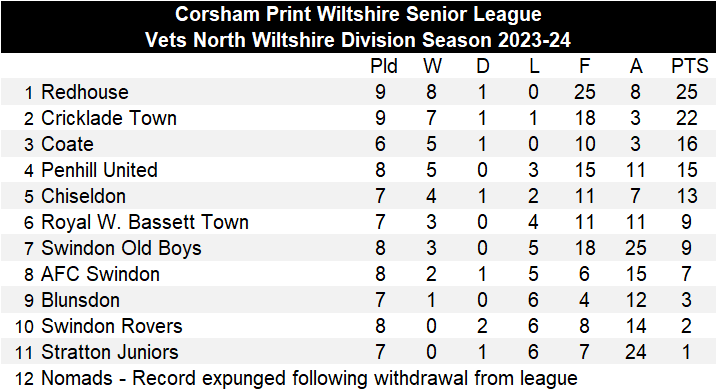Click the Redhouse team name
This screenshot has height=391, width=716.
pyautogui.click(x=85, y=92)
